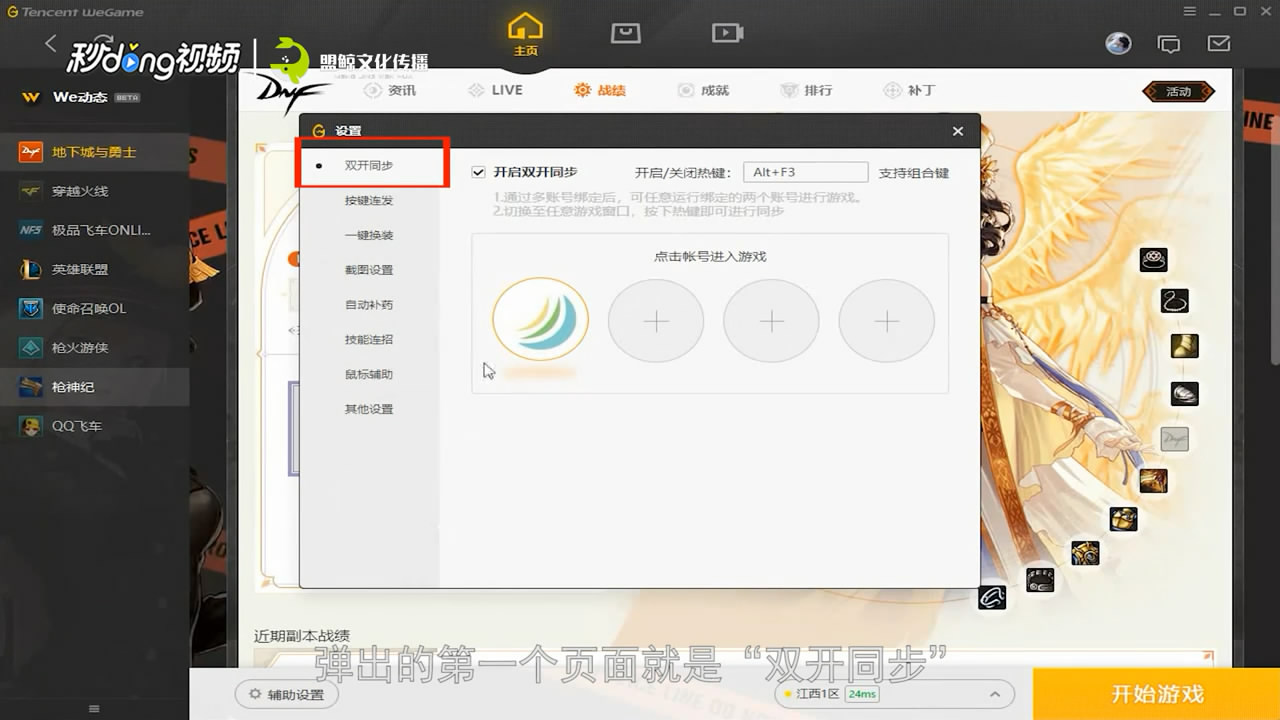The image size is (1280, 720).
Task: Add account in last plus slot
Action: coord(887,321)
